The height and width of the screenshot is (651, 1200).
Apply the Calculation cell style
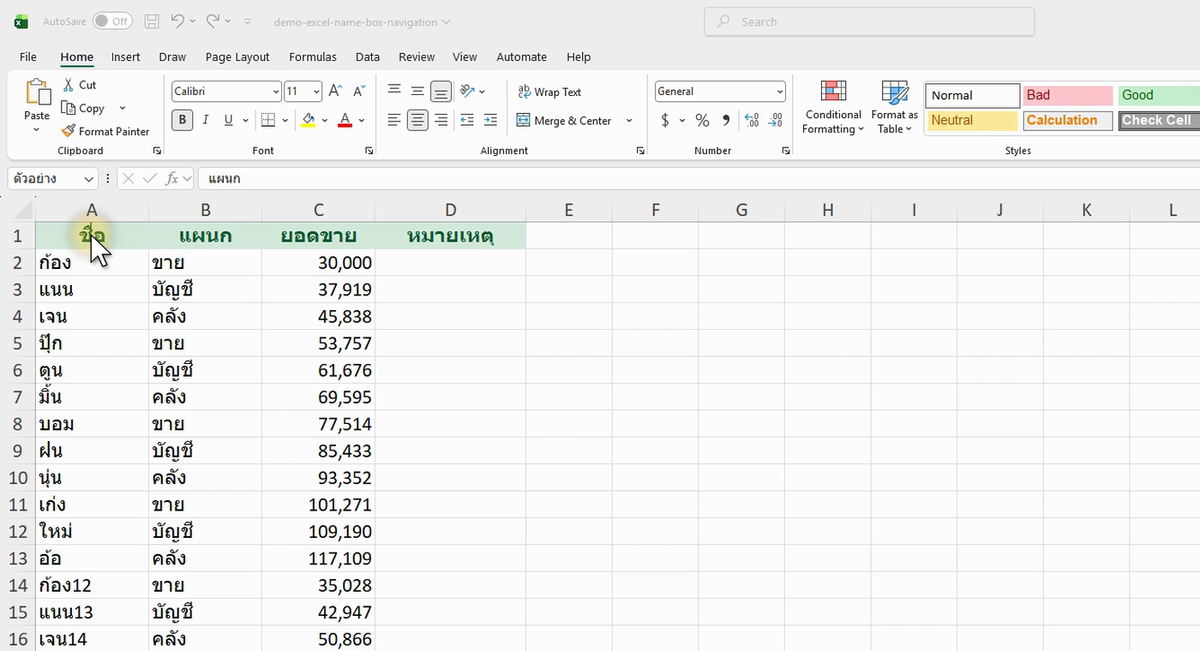pyautogui.click(x=1067, y=120)
